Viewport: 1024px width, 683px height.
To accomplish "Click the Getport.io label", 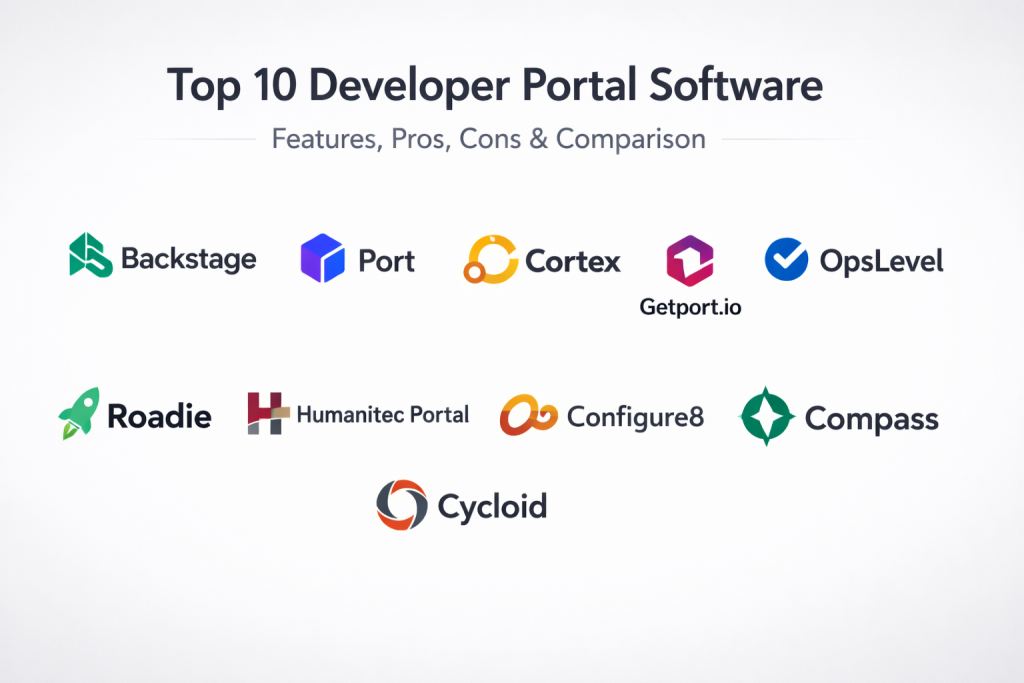I will pos(690,307).
